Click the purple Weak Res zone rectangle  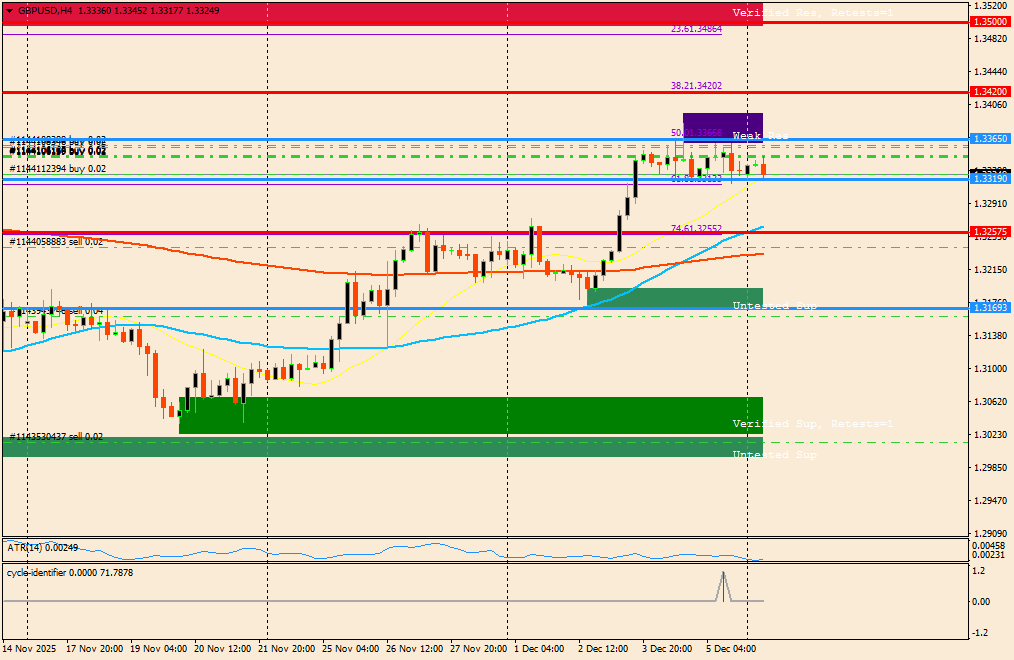tap(722, 126)
